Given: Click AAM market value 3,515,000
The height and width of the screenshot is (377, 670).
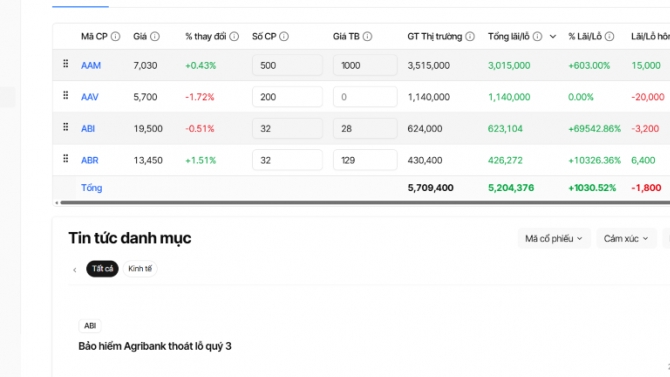Looking at the screenshot, I should tap(429, 65).
